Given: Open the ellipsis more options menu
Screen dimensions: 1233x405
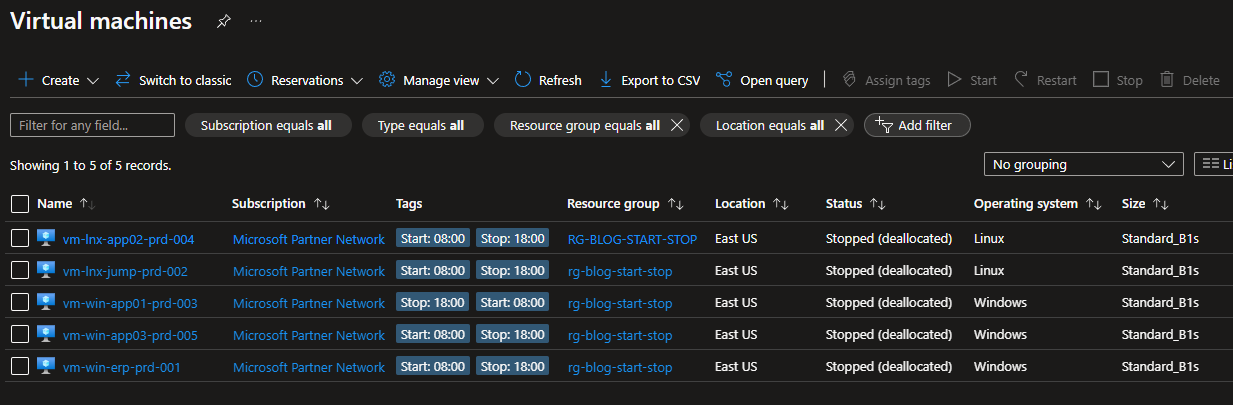Looking at the screenshot, I should coord(257,21).
